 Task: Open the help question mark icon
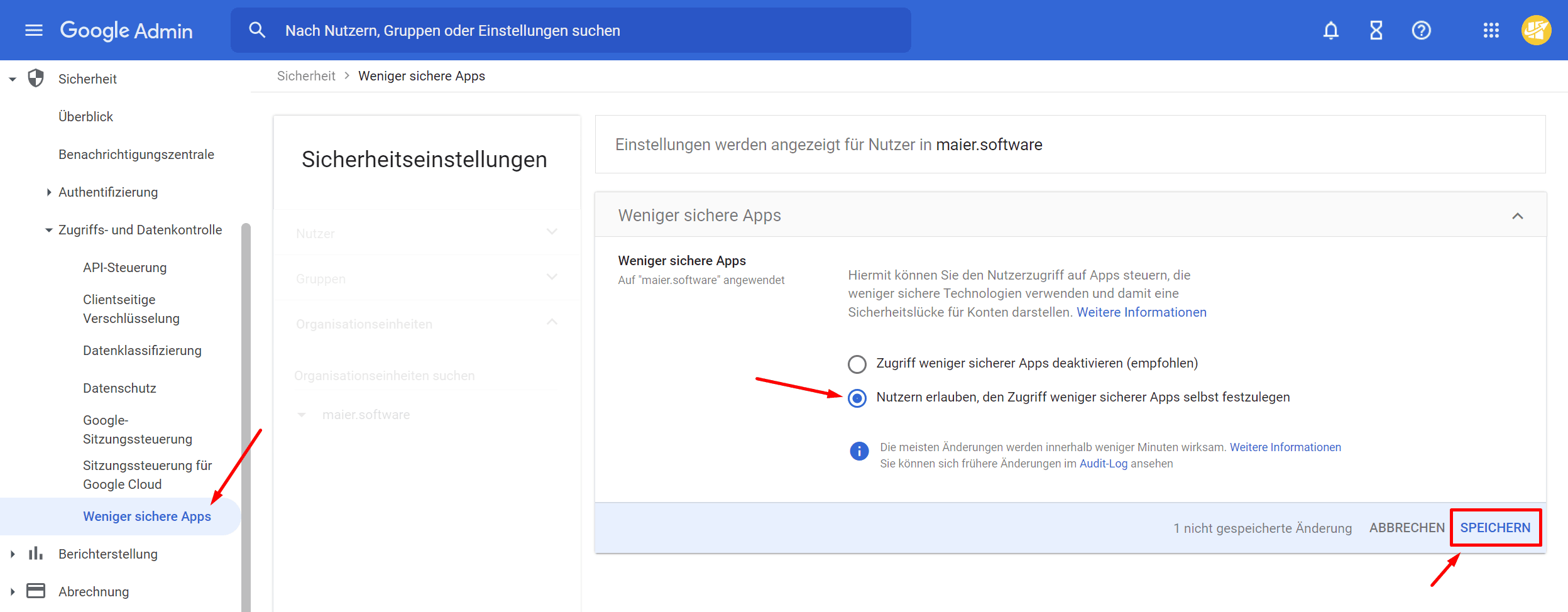1421,30
